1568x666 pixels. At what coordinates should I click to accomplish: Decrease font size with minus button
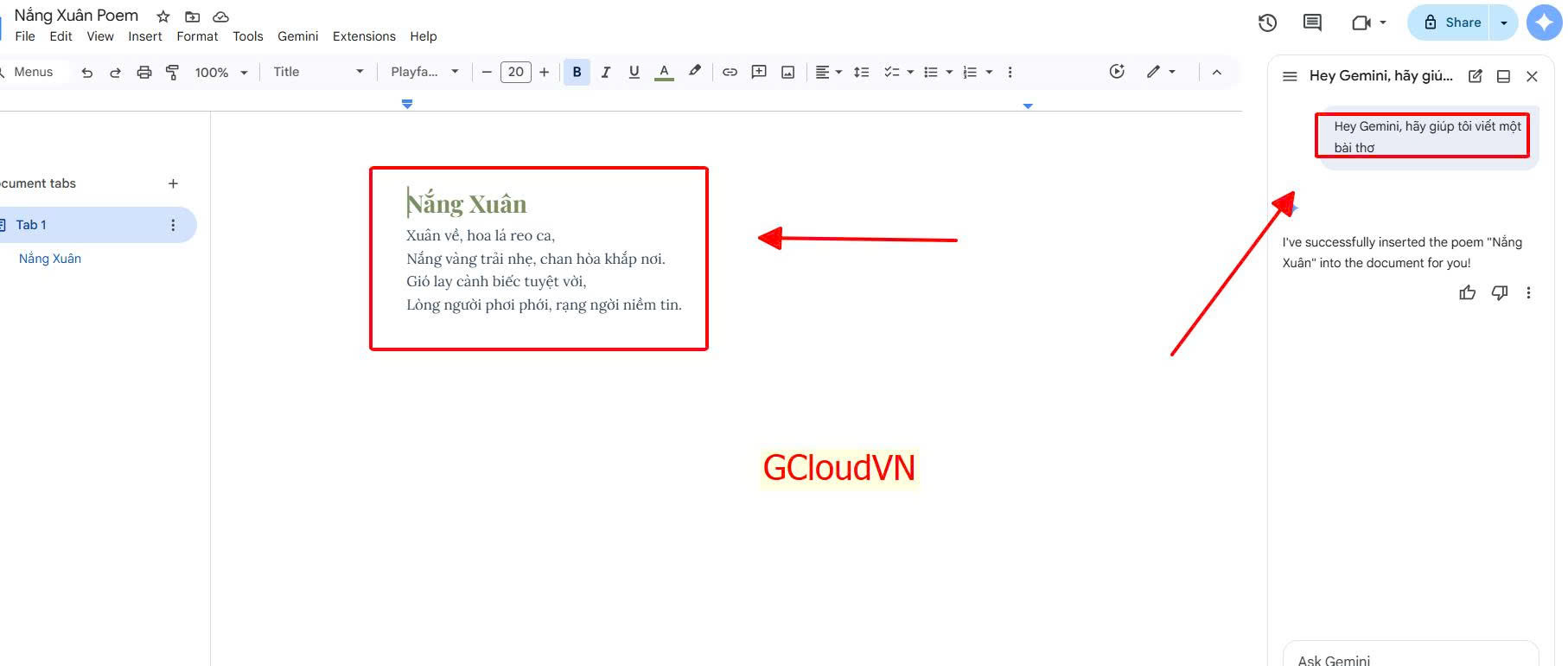click(x=487, y=73)
